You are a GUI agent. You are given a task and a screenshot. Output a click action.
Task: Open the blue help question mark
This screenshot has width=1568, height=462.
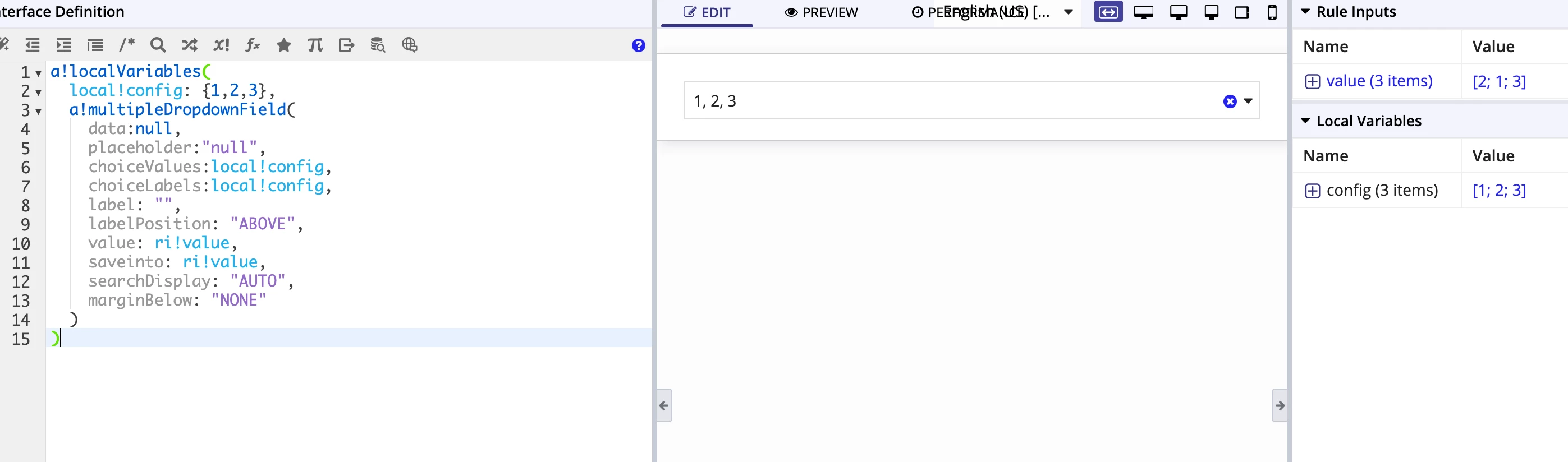639,45
